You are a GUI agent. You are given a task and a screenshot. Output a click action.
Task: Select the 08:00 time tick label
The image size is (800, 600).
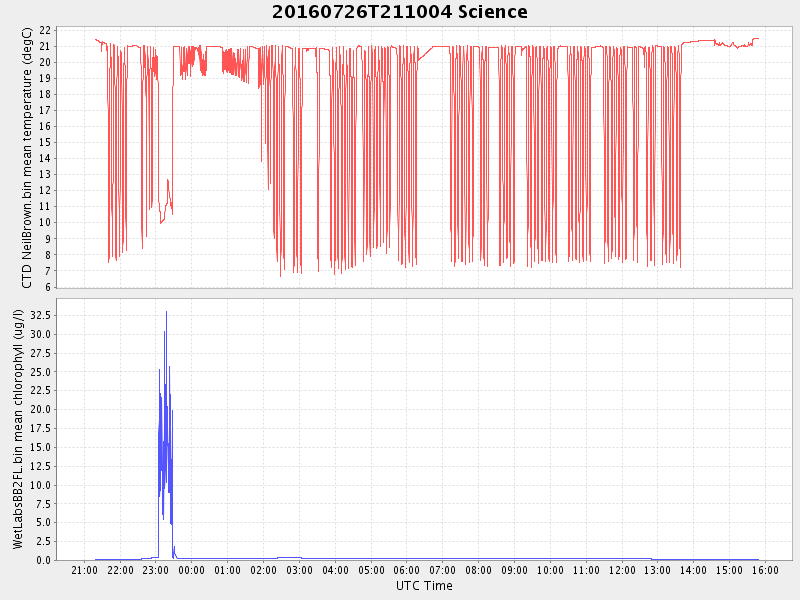[x=479, y=570]
